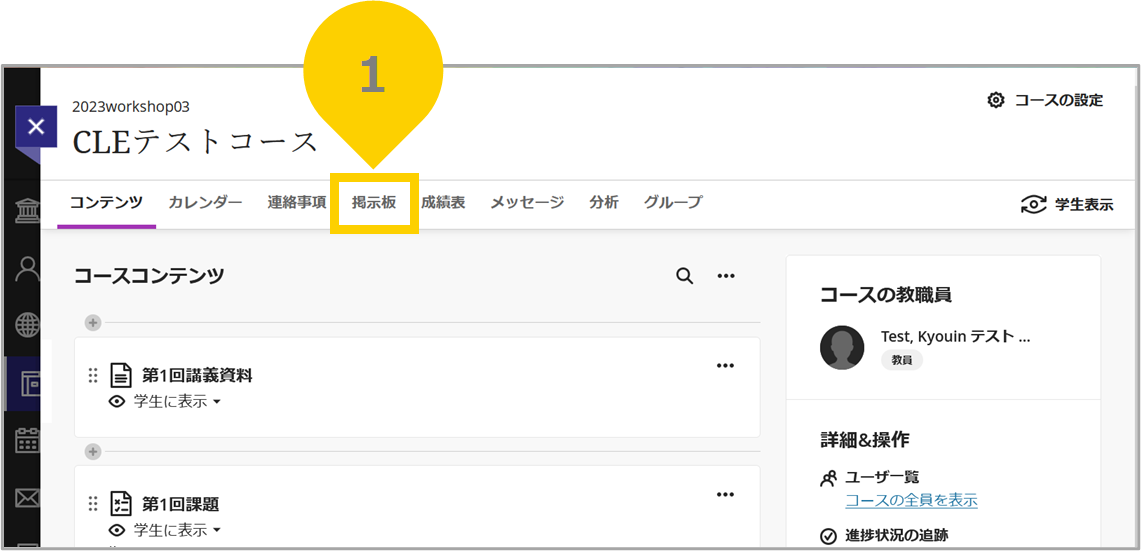Open the 掲示板 tab
Viewport: 1141px width, 551px height.
coord(374,203)
